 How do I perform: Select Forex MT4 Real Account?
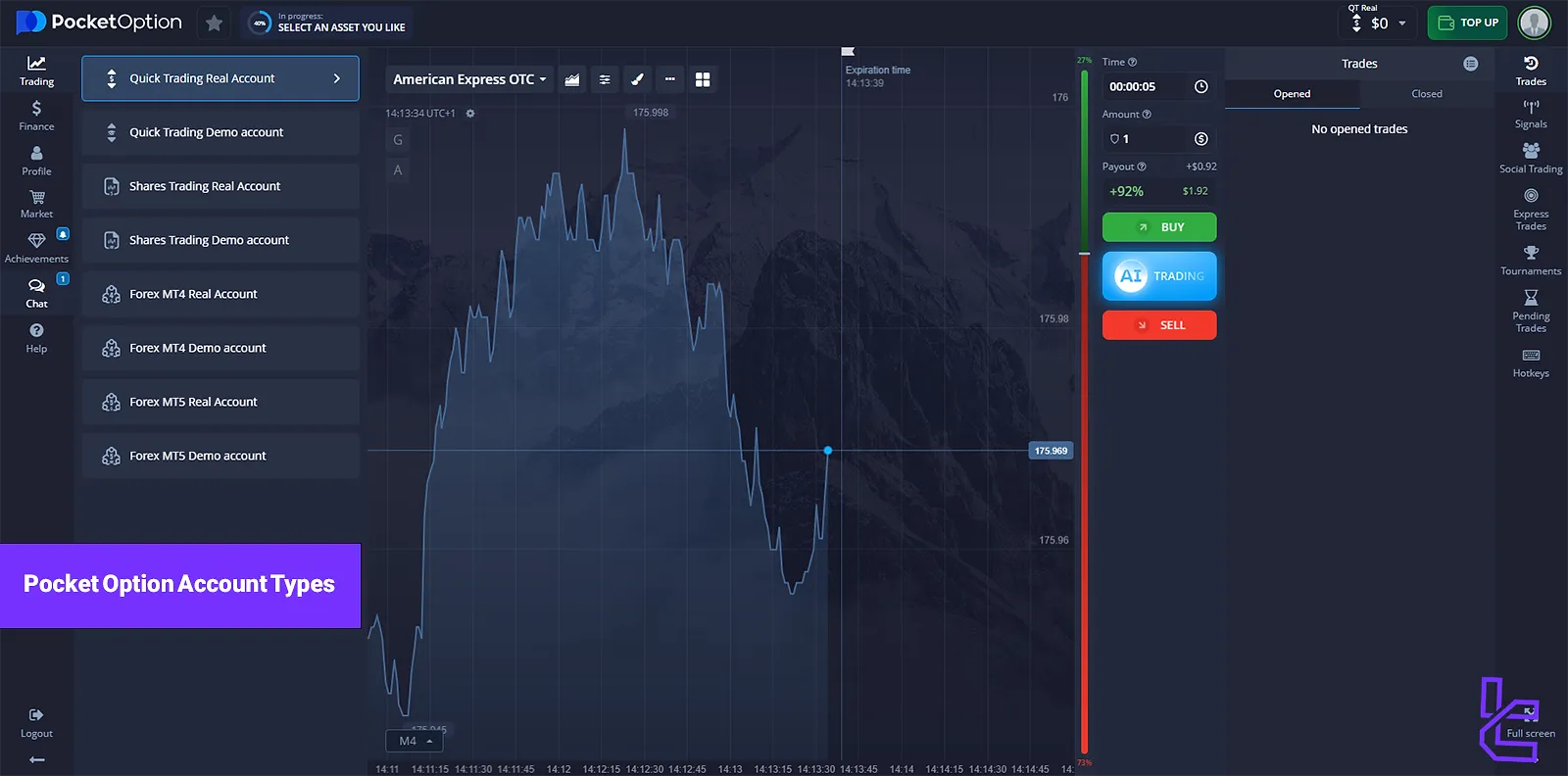point(220,294)
